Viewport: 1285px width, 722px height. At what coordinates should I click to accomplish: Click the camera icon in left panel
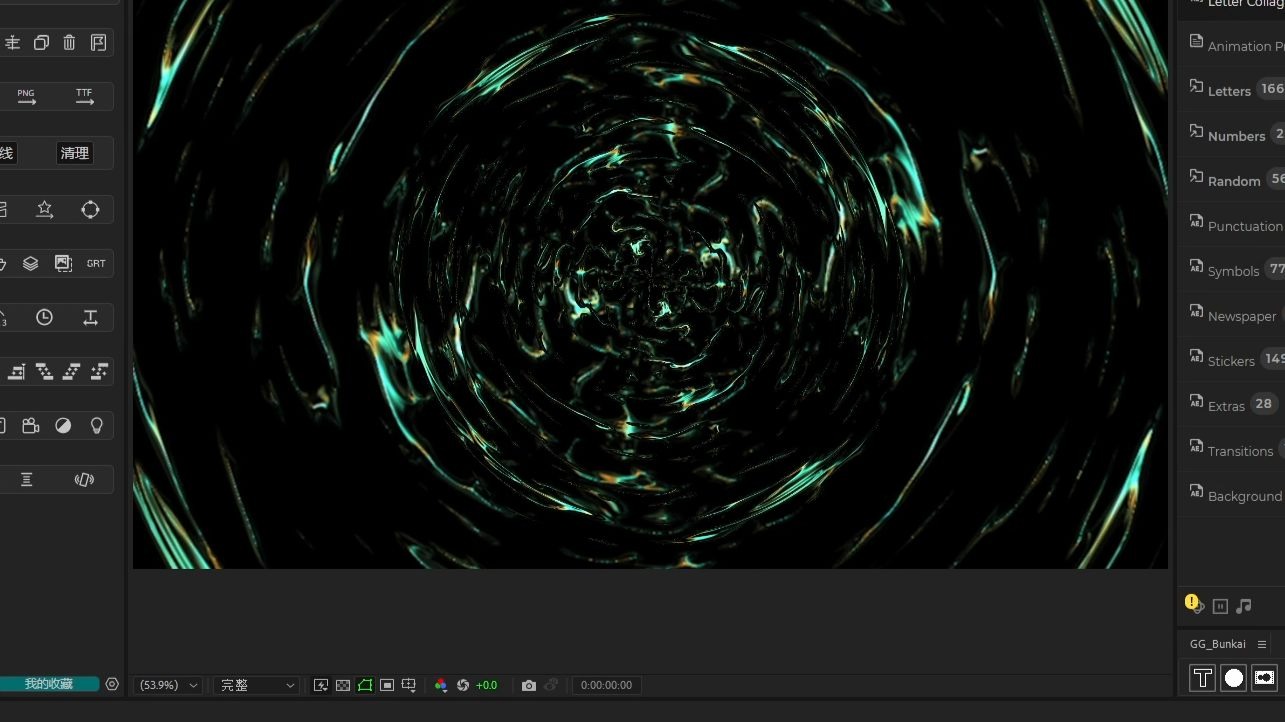[31, 425]
